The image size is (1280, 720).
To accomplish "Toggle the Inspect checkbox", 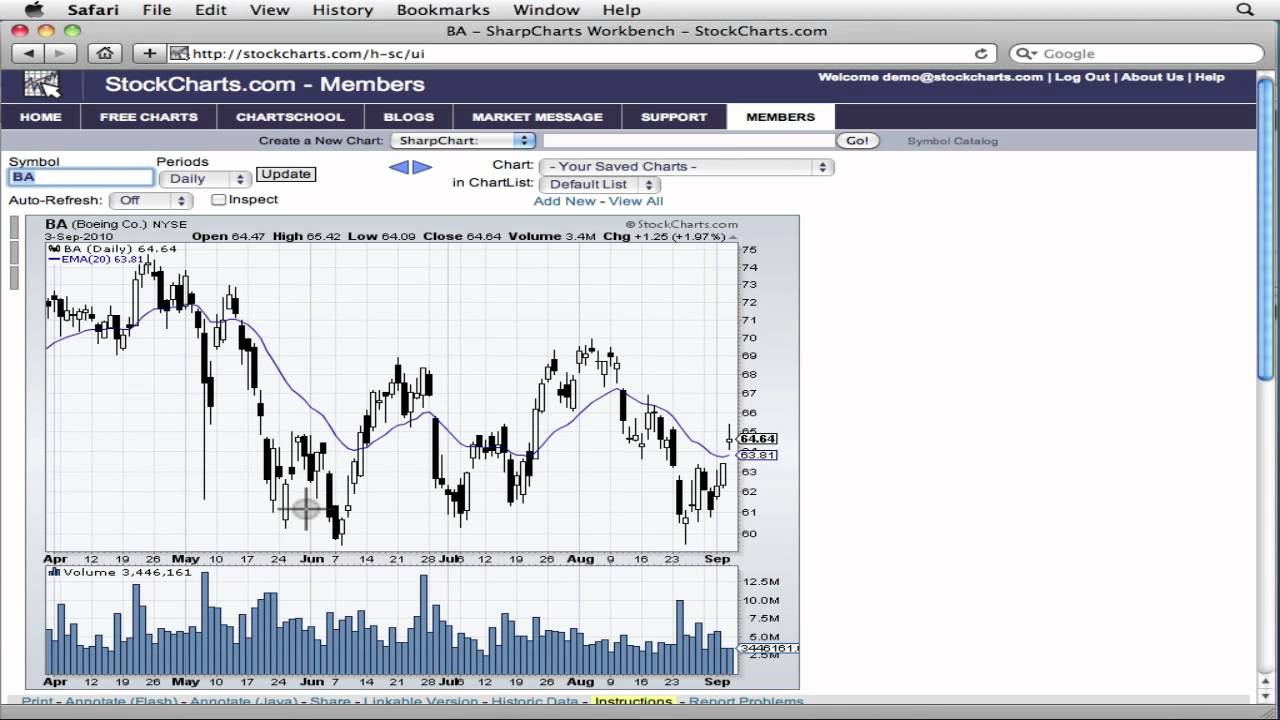I will 218,200.
